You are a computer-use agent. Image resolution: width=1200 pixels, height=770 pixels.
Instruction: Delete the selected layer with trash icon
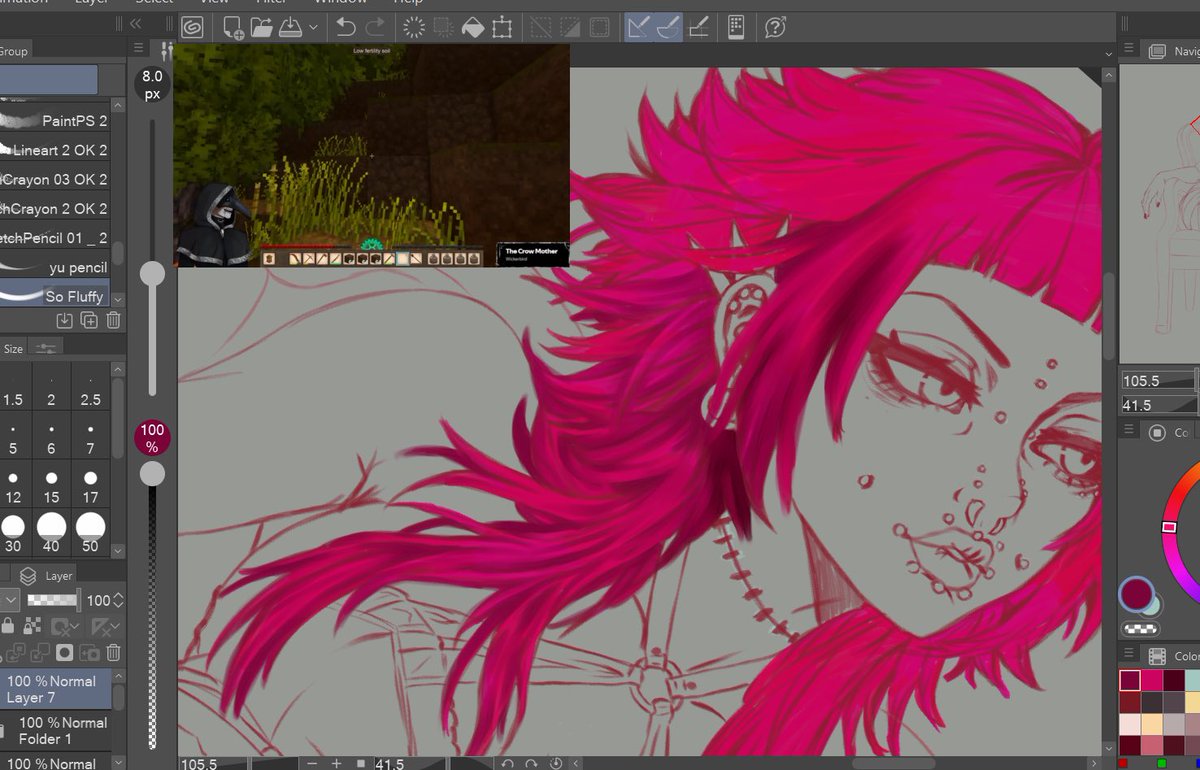(x=113, y=653)
